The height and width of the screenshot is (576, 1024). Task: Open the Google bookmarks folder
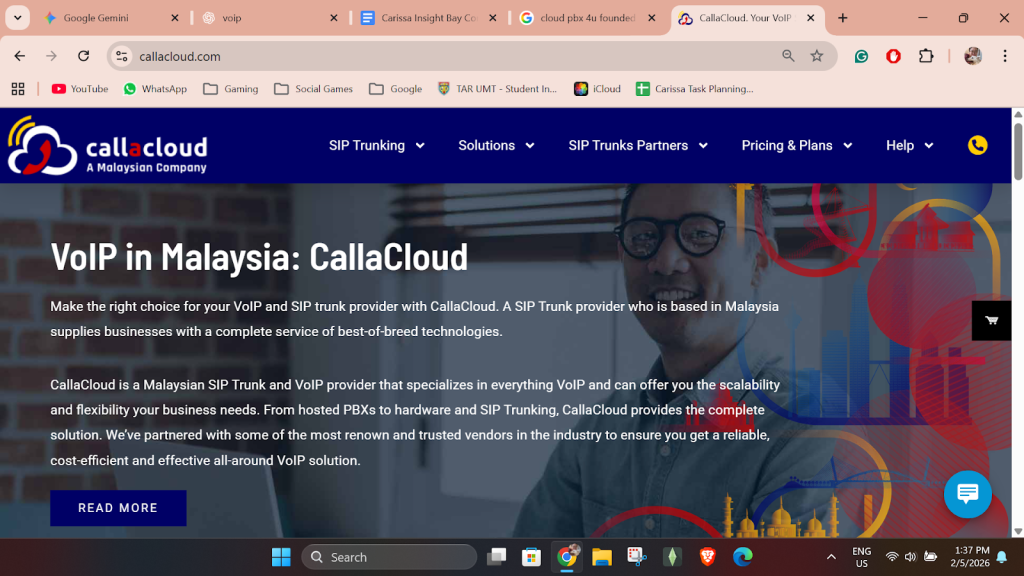pos(395,89)
